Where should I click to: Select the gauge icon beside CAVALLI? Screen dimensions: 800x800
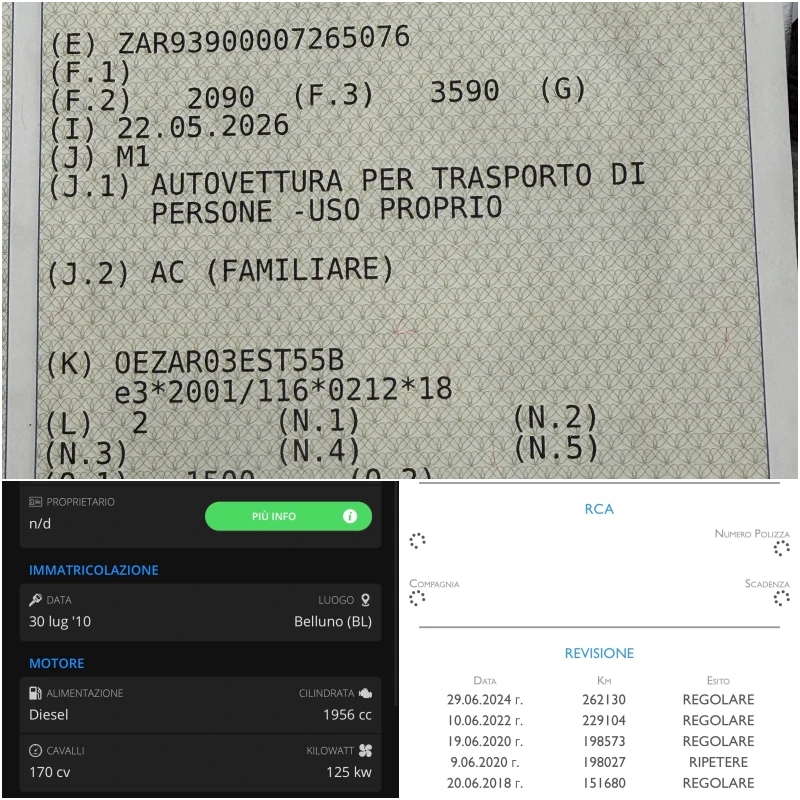click(x=35, y=751)
